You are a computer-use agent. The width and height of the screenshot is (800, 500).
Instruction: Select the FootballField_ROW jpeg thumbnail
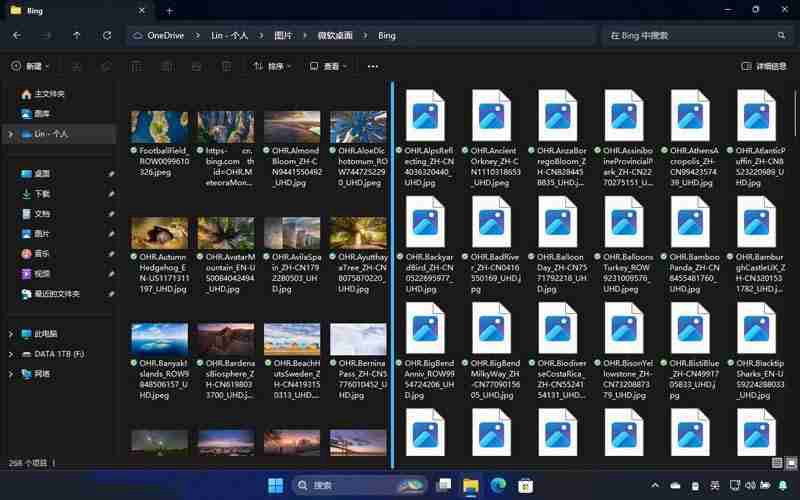160,128
